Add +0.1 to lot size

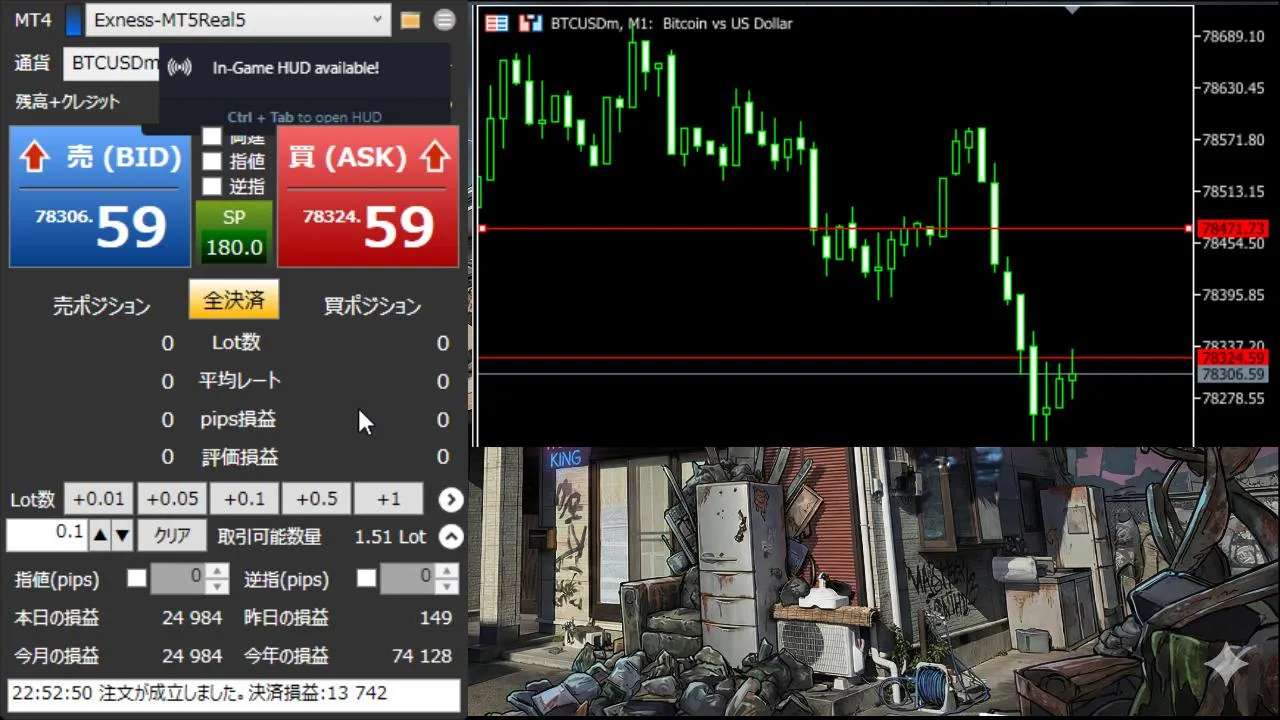coord(244,499)
